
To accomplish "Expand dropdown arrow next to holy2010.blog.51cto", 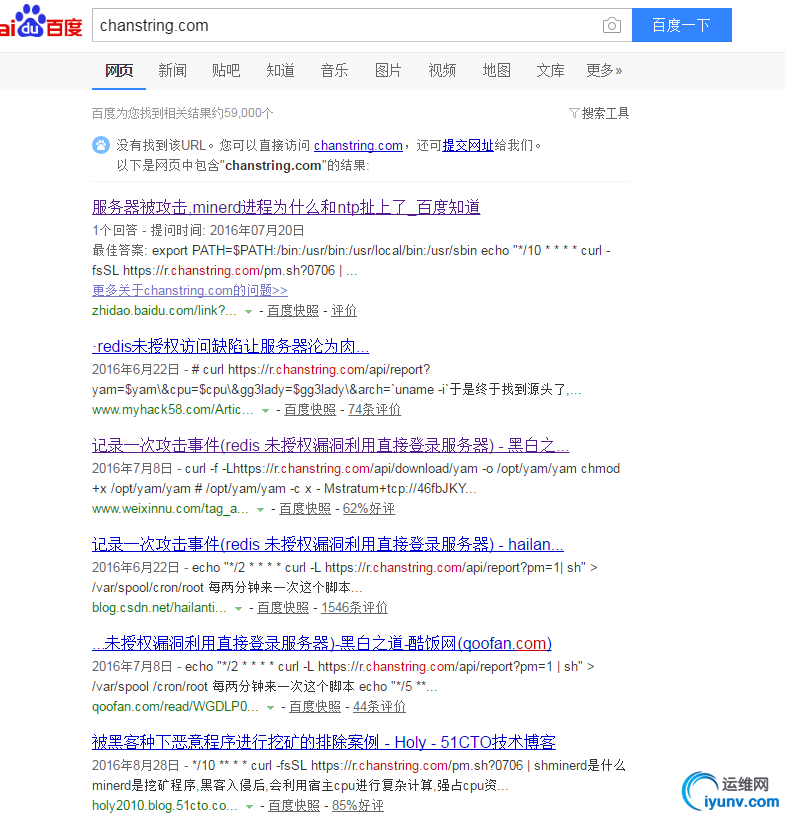I will tap(249, 807).
